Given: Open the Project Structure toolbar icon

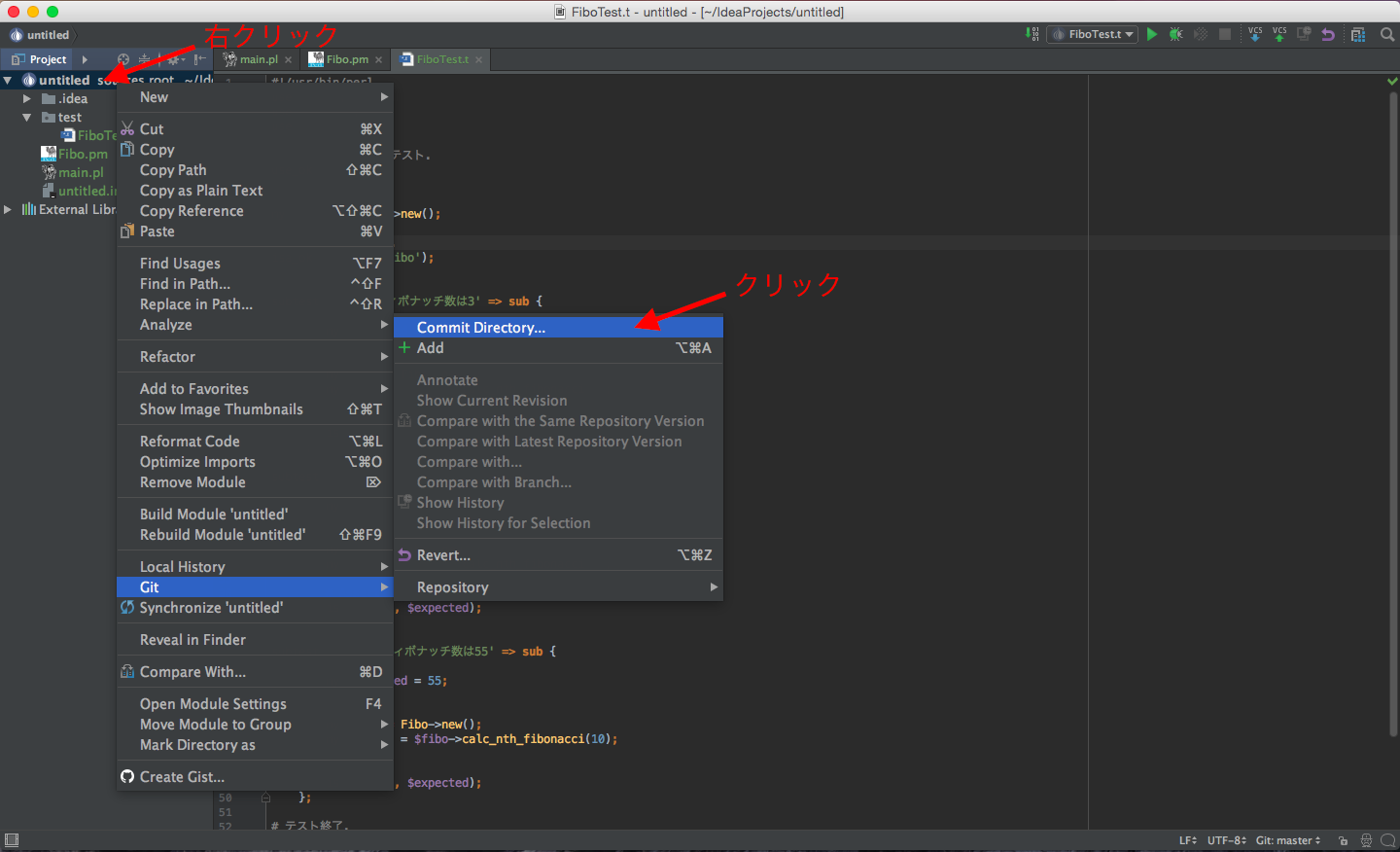Looking at the screenshot, I should [1358, 34].
